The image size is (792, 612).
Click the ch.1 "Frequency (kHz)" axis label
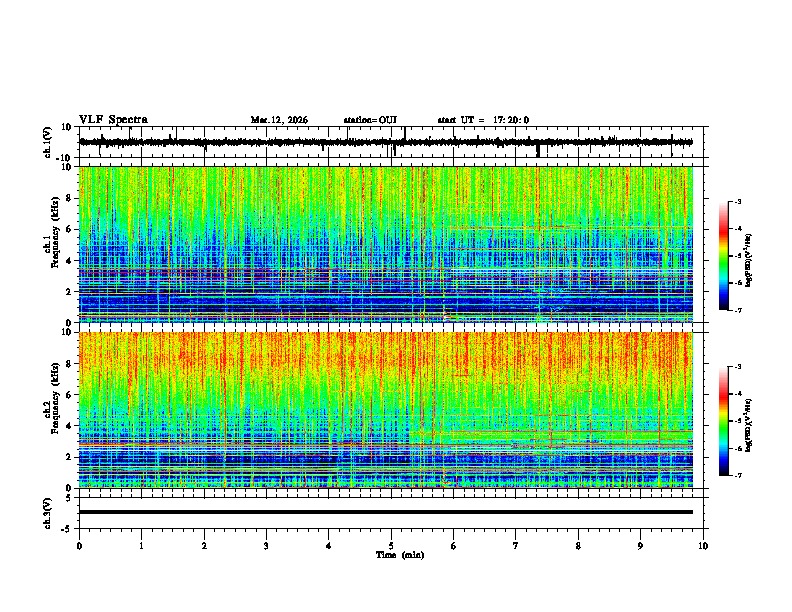tap(55, 232)
